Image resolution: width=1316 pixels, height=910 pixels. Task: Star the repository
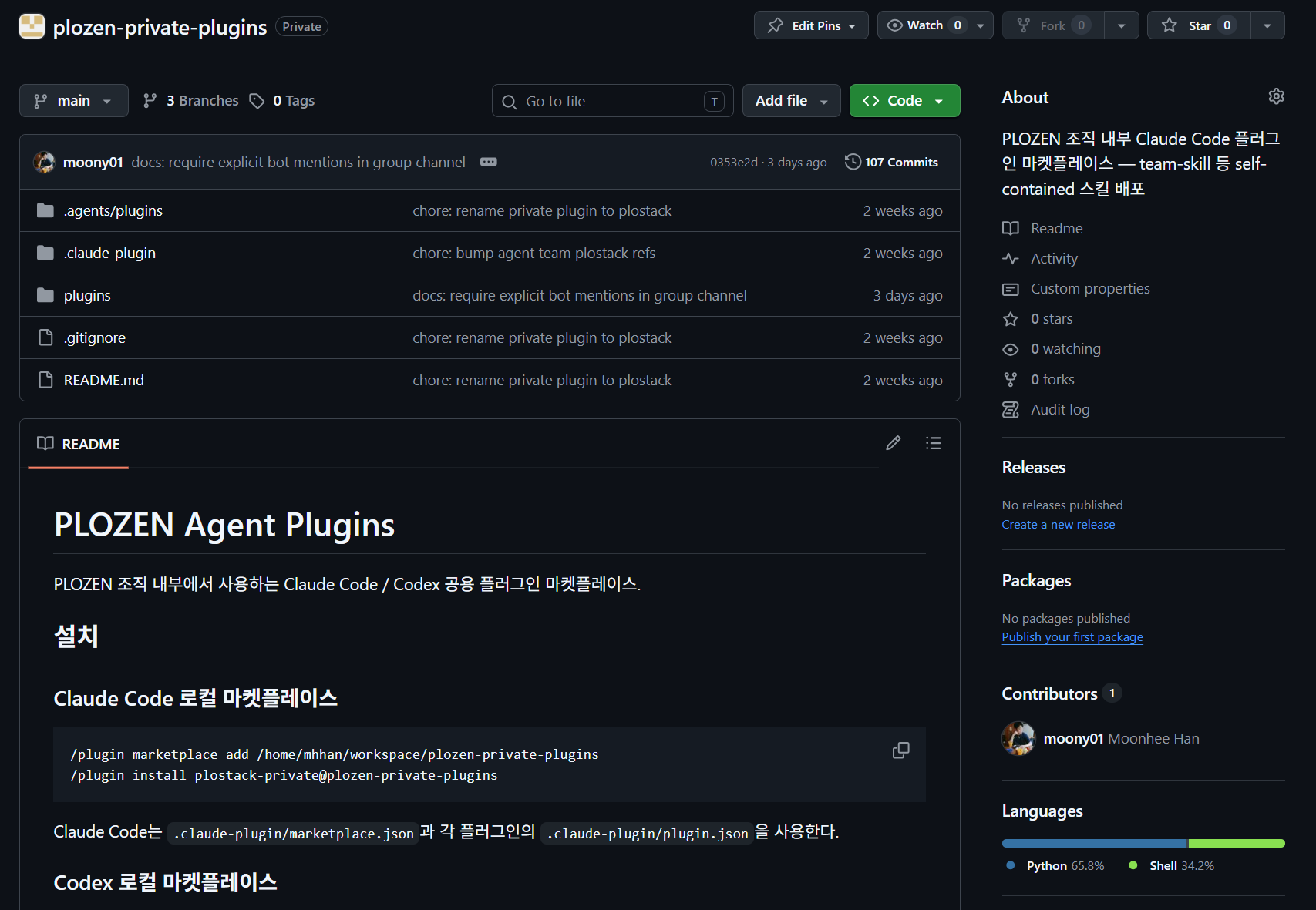pyautogui.click(x=1199, y=25)
